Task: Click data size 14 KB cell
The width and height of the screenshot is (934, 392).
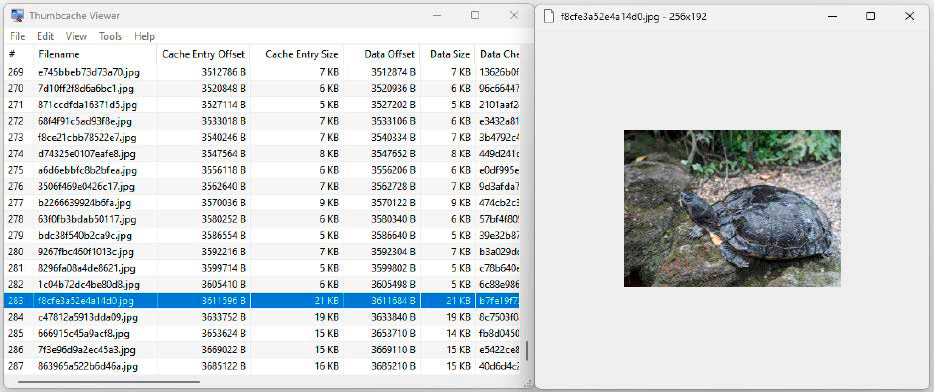Action: tap(458, 333)
